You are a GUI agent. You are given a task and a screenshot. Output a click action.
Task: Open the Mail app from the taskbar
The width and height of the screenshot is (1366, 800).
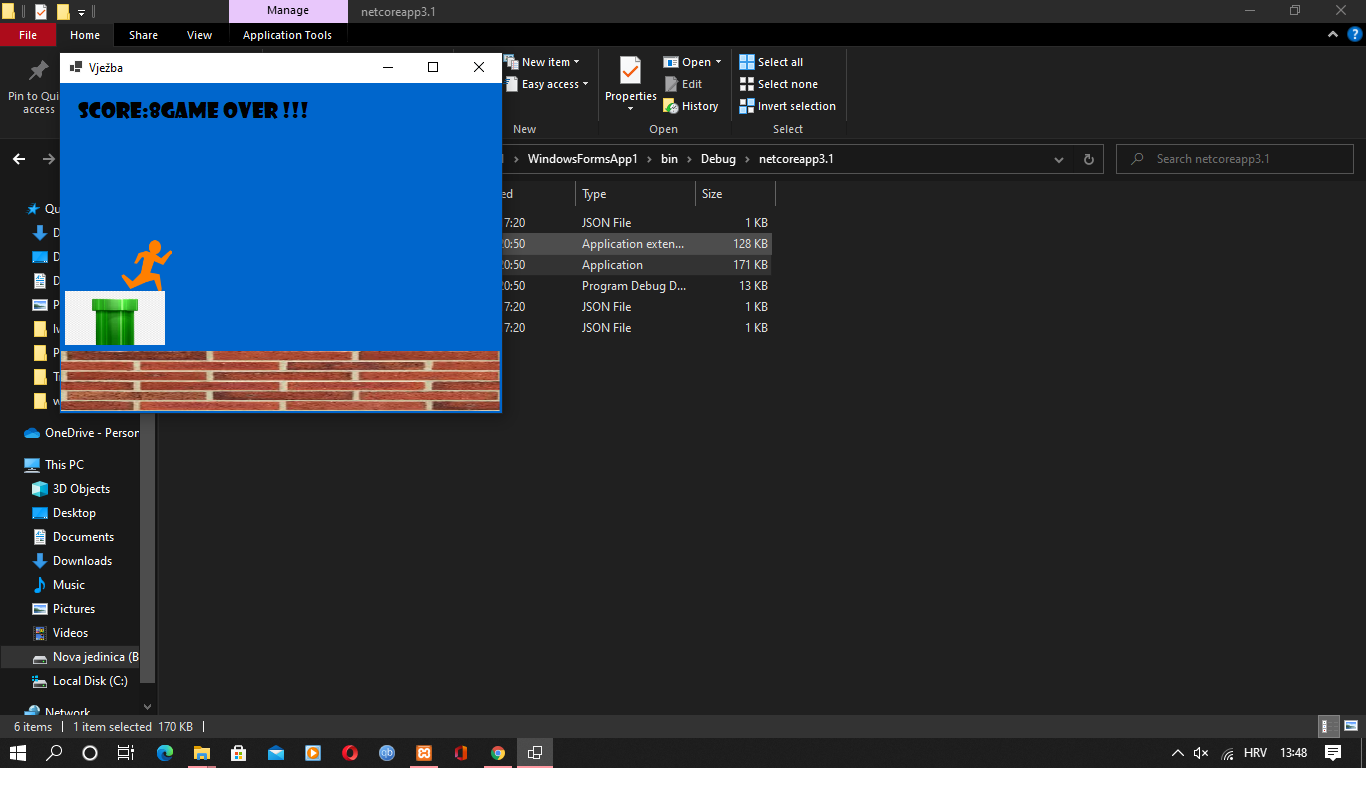click(275, 753)
